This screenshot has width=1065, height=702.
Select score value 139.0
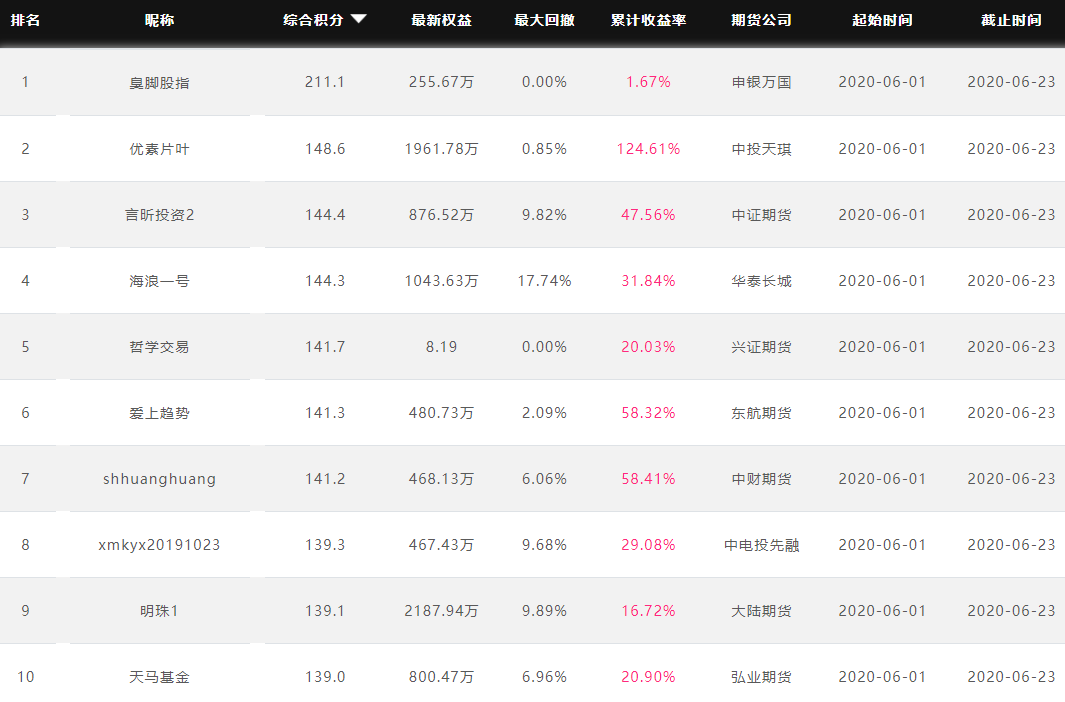coord(325,677)
